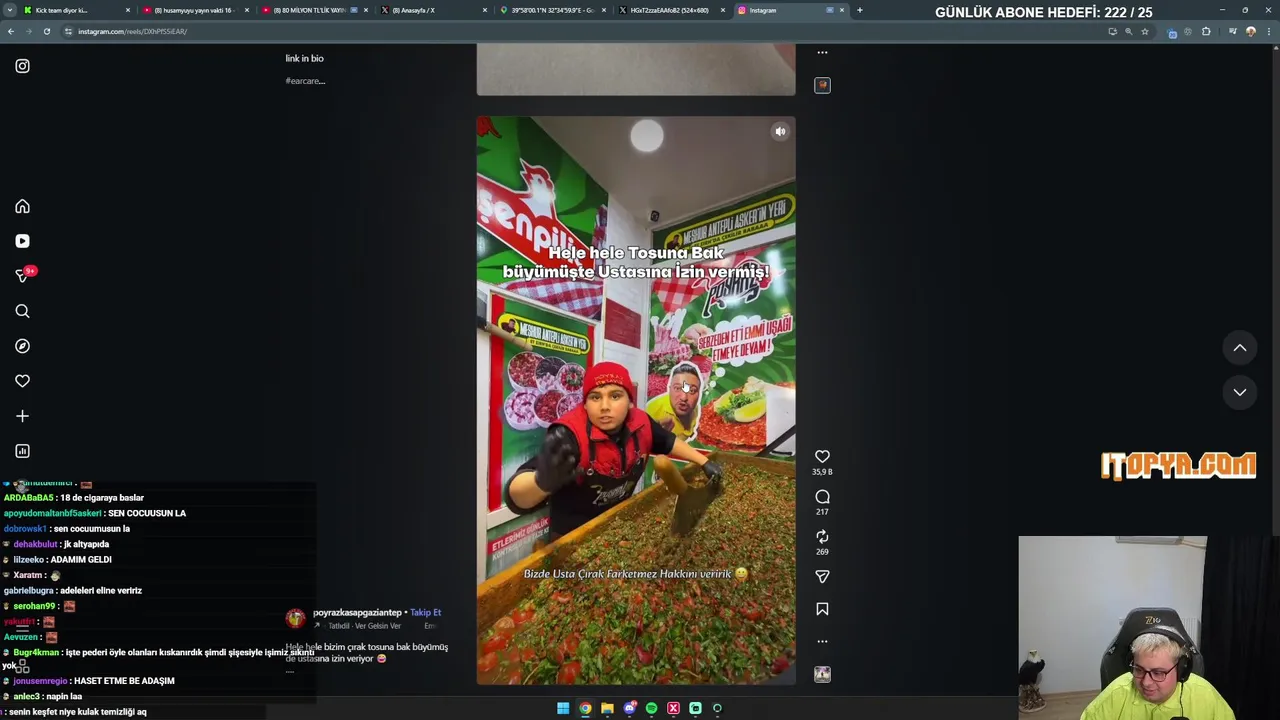Open Spotify from the taskbar
Viewport: 1280px width, 720px height.
coord(651,708)
